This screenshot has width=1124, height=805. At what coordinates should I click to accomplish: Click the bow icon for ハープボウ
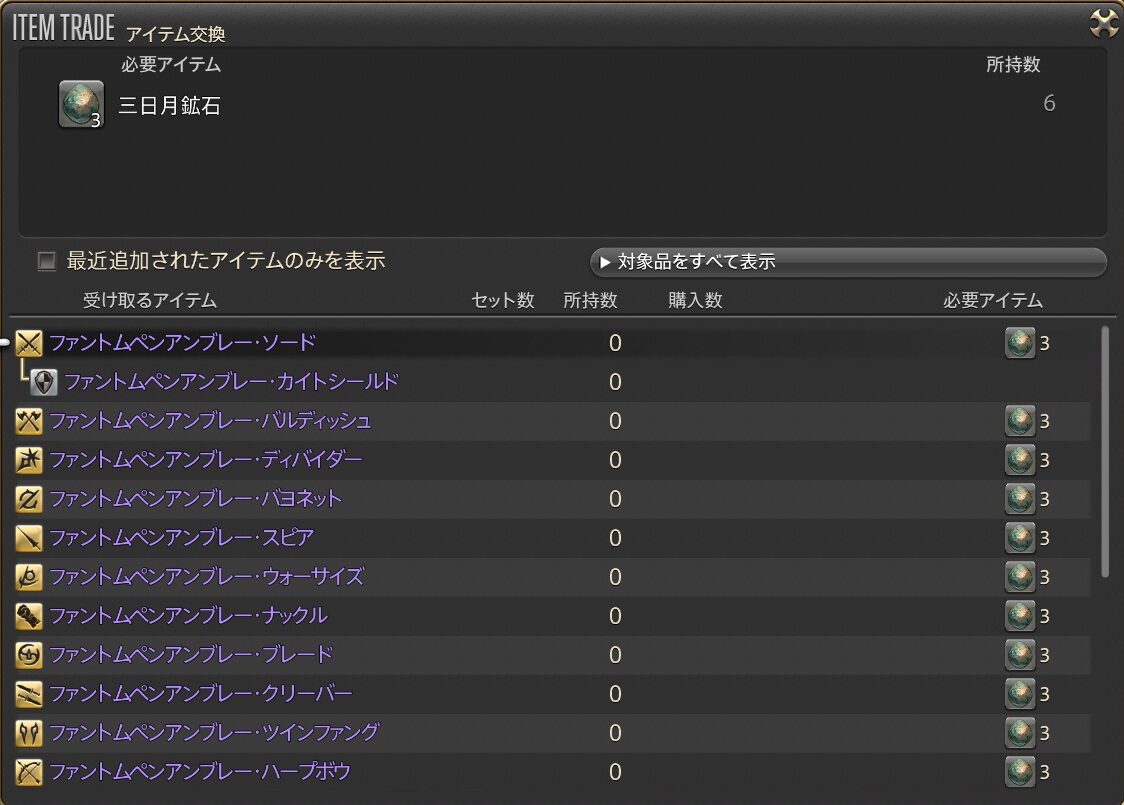[x=29, y=772]
